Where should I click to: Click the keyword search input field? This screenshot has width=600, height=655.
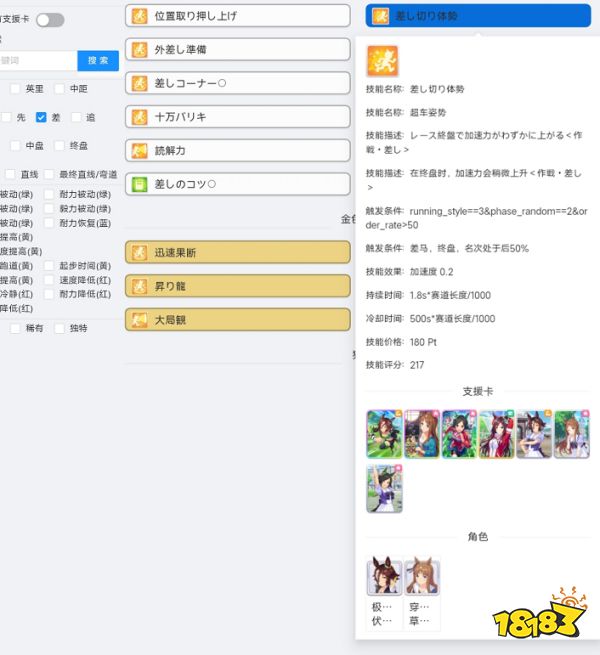(x=38, y=61)
